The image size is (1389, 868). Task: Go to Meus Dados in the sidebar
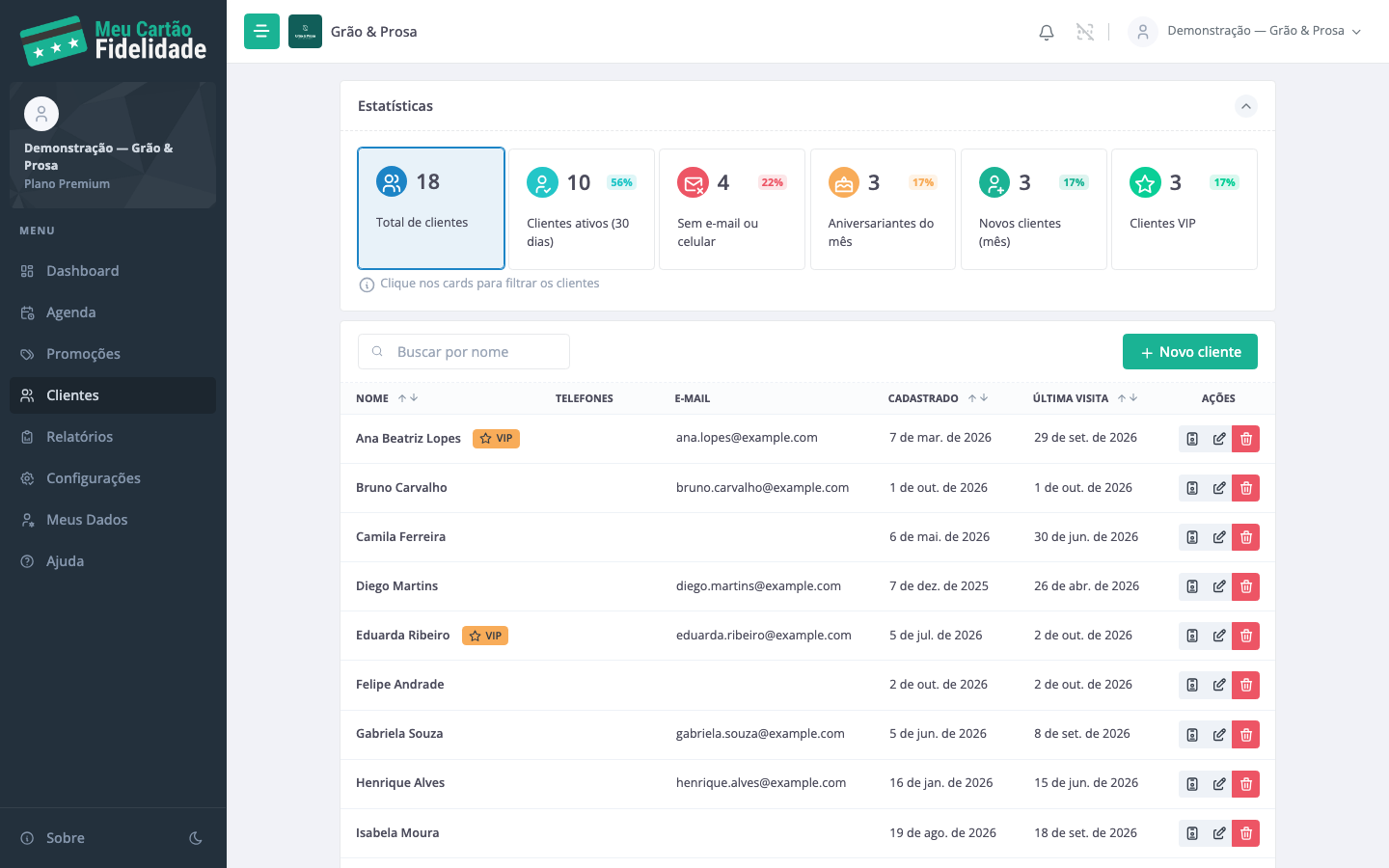click(113, 520)
